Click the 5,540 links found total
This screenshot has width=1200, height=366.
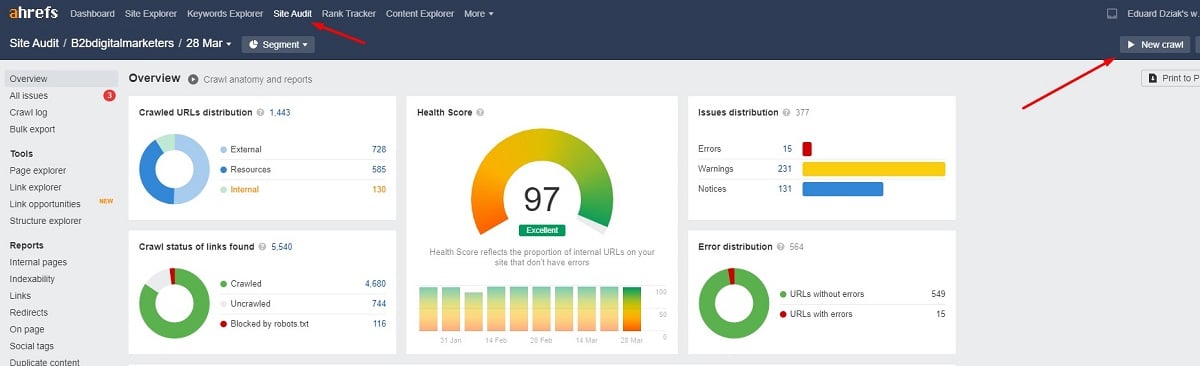(x=282, y=246)
